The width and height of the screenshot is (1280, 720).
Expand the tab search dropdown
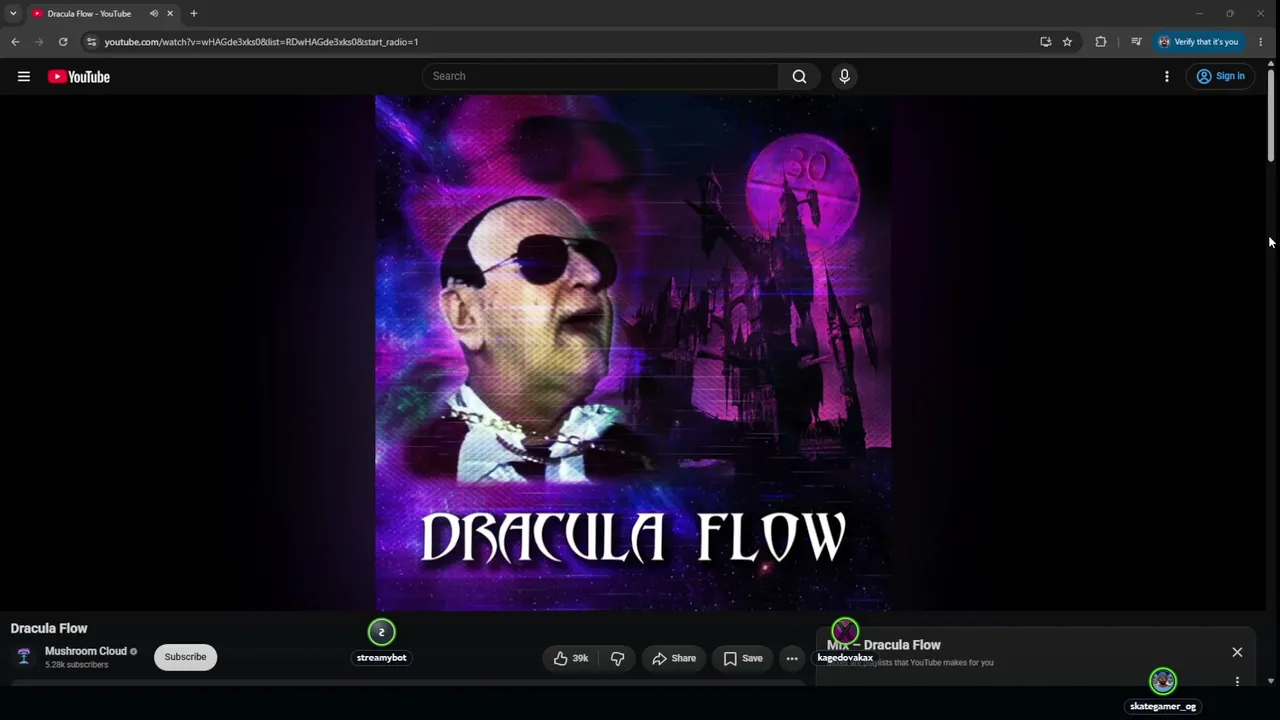point(13,13)
